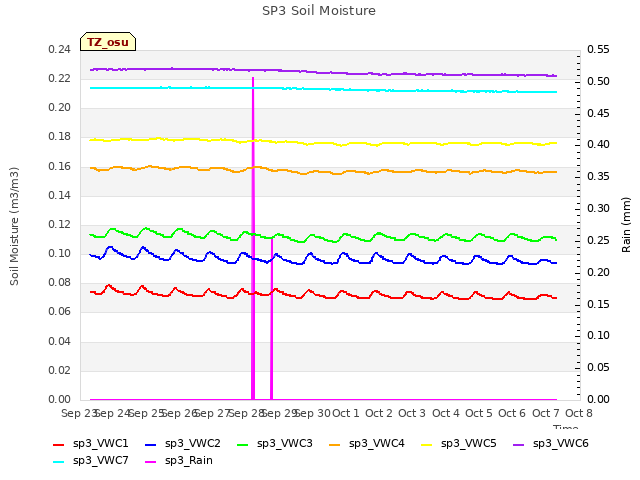Image resolution: width=640 pixels, height=480 pixels.
Task: Click the green sp3_VWC3 legend swatch
Action: click(243, 444)
